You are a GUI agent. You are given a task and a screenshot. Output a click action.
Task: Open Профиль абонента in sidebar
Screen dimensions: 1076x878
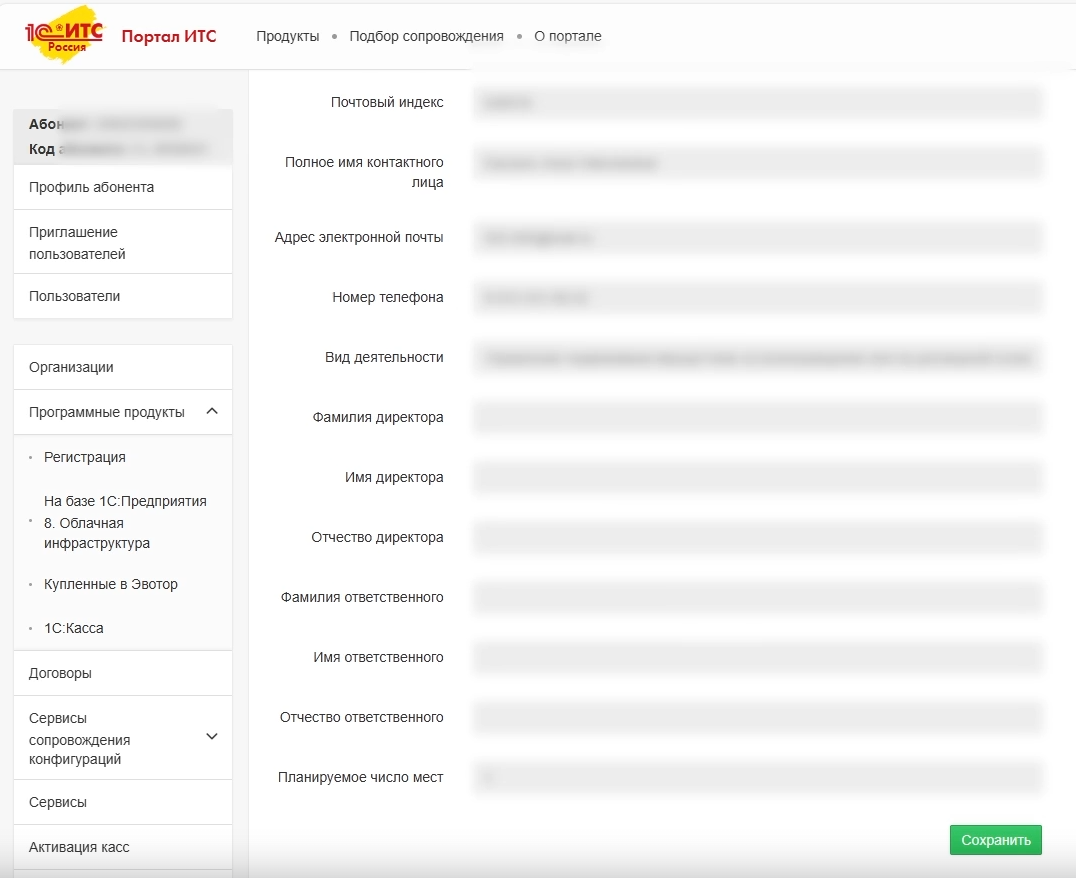[x=91, y=187]
